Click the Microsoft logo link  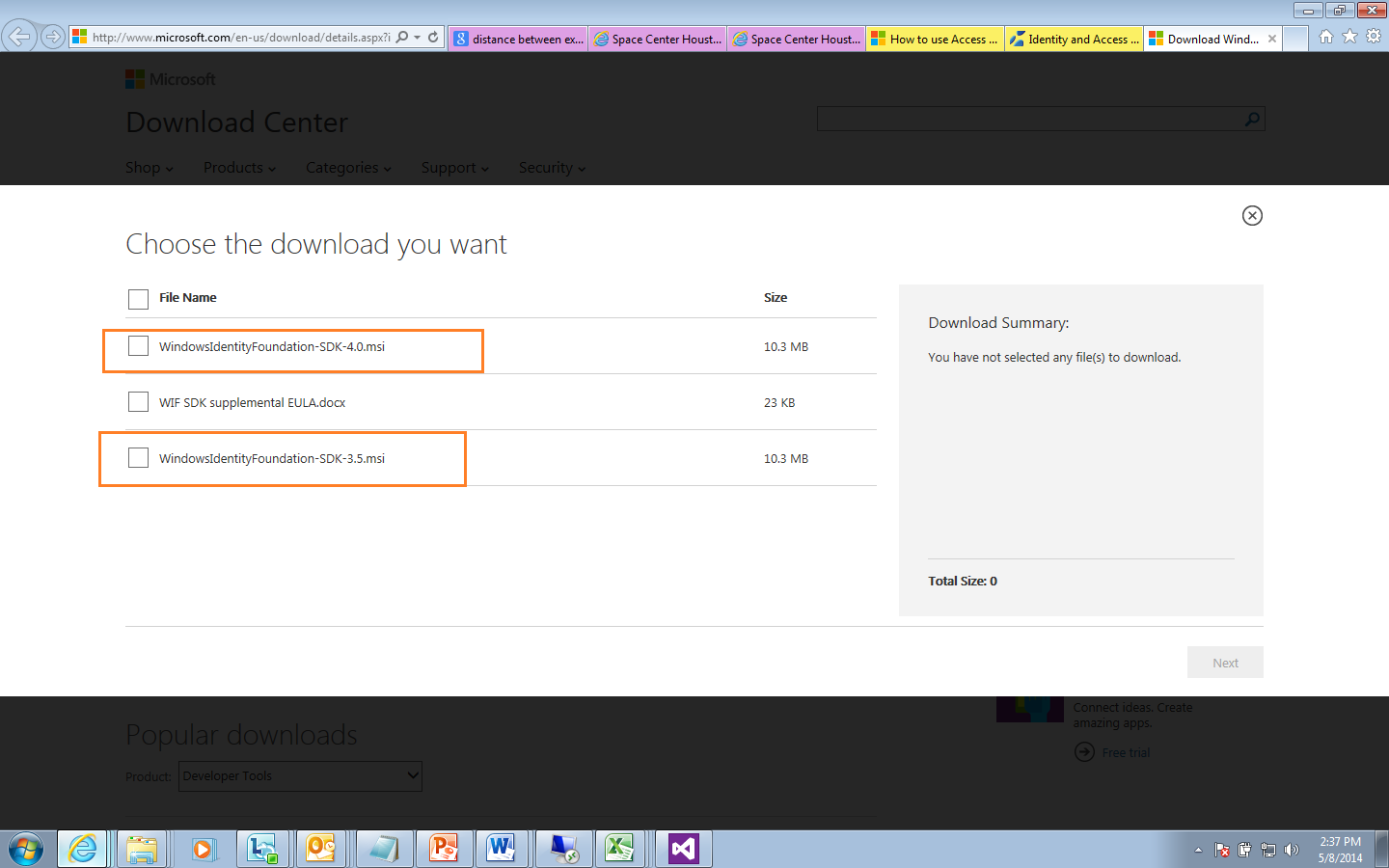171,79
